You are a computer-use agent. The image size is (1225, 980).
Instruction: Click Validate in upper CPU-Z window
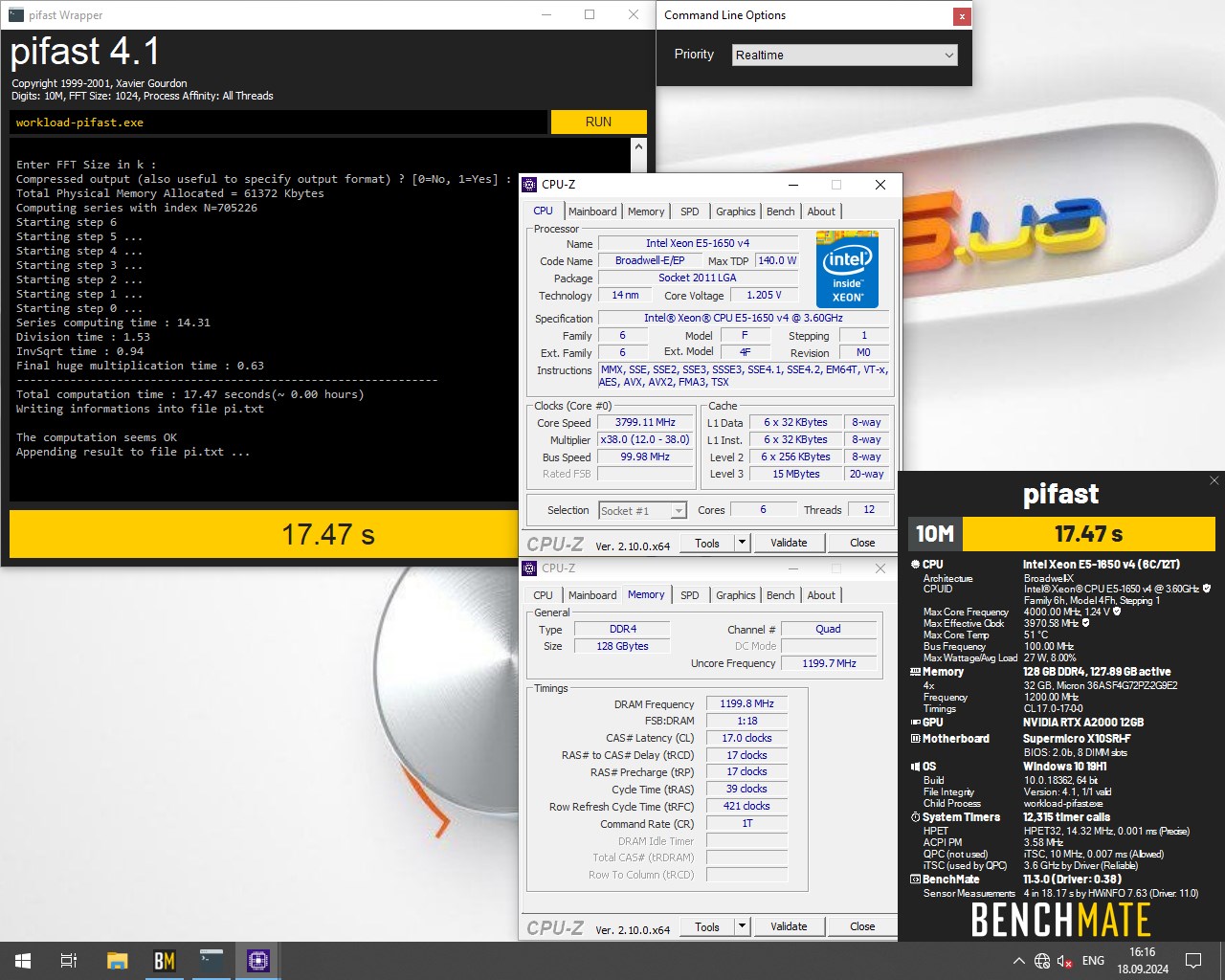(789, 543)
